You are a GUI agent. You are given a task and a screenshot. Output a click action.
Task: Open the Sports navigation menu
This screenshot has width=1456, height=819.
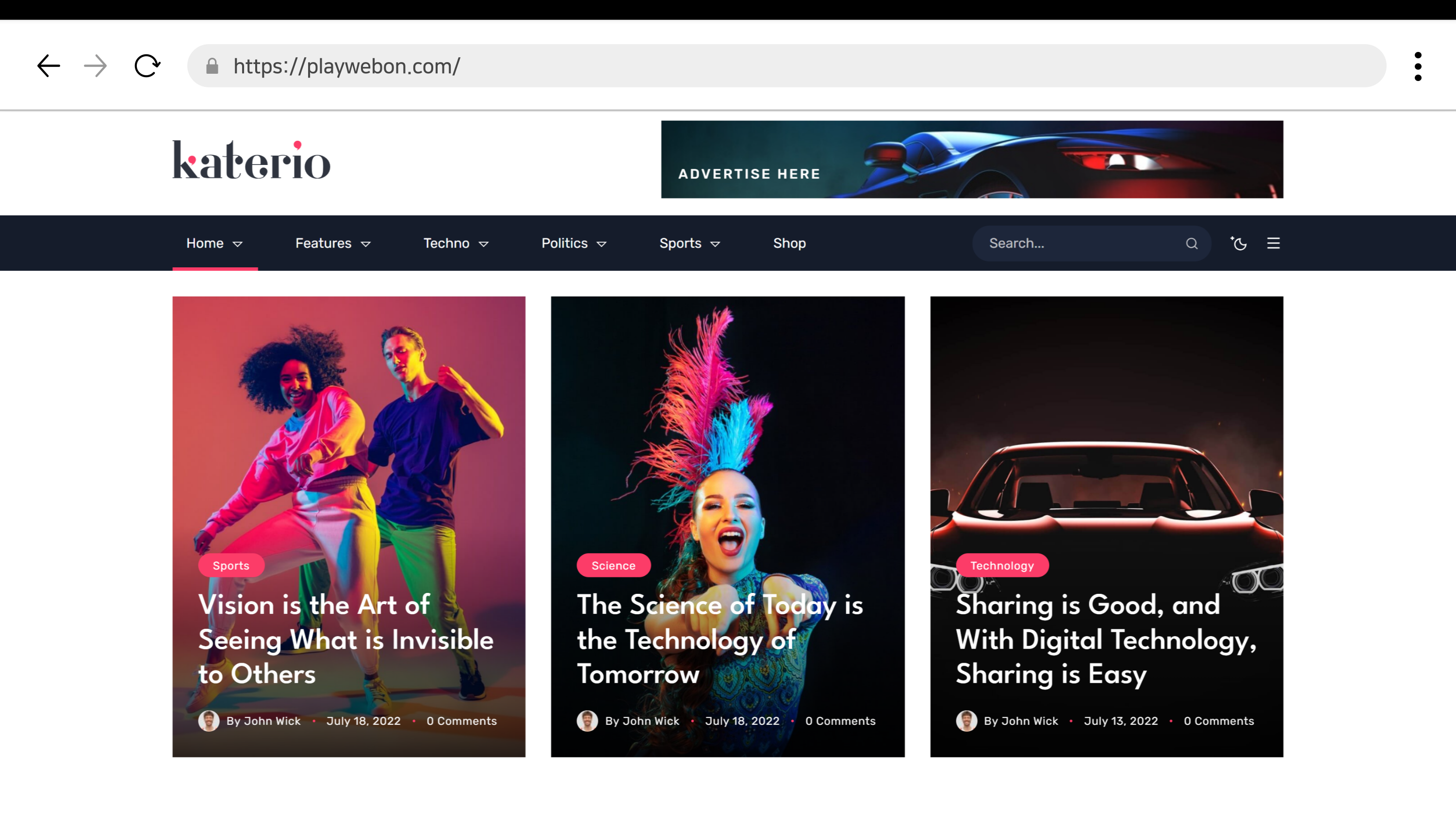(x=689, y=244)
